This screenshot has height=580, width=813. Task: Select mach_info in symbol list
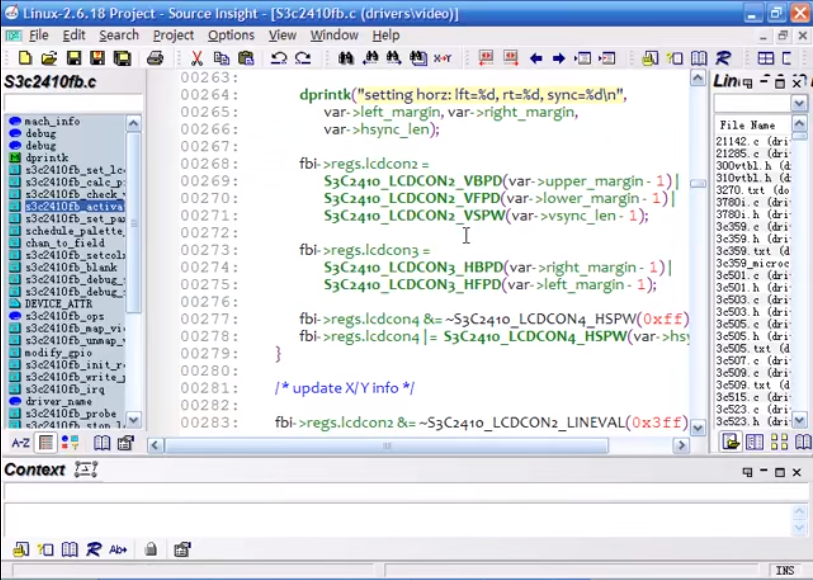point(52,121)
